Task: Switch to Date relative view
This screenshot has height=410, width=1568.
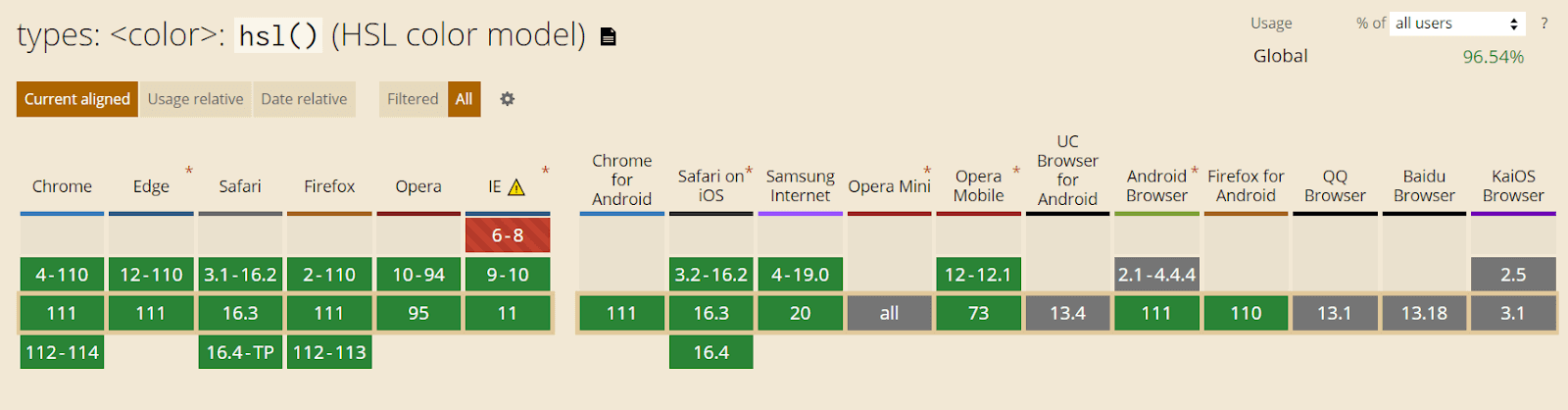Action: 304,99
